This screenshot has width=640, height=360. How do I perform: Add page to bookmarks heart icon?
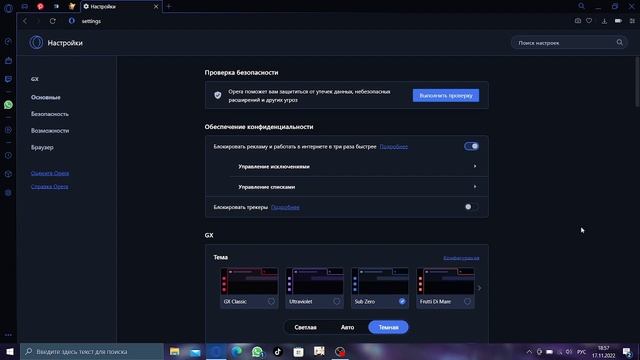click(589, 21)
